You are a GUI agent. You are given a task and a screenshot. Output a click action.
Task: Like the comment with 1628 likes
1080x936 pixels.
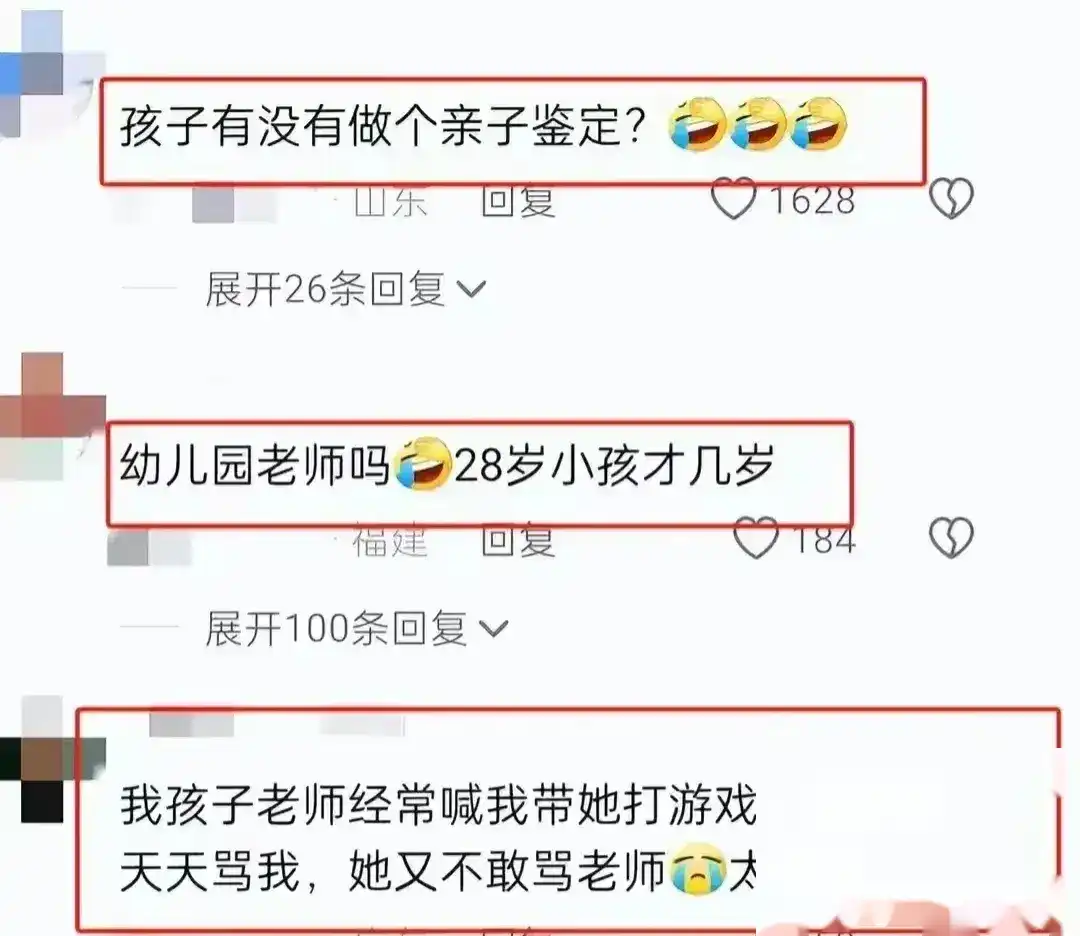734,199
